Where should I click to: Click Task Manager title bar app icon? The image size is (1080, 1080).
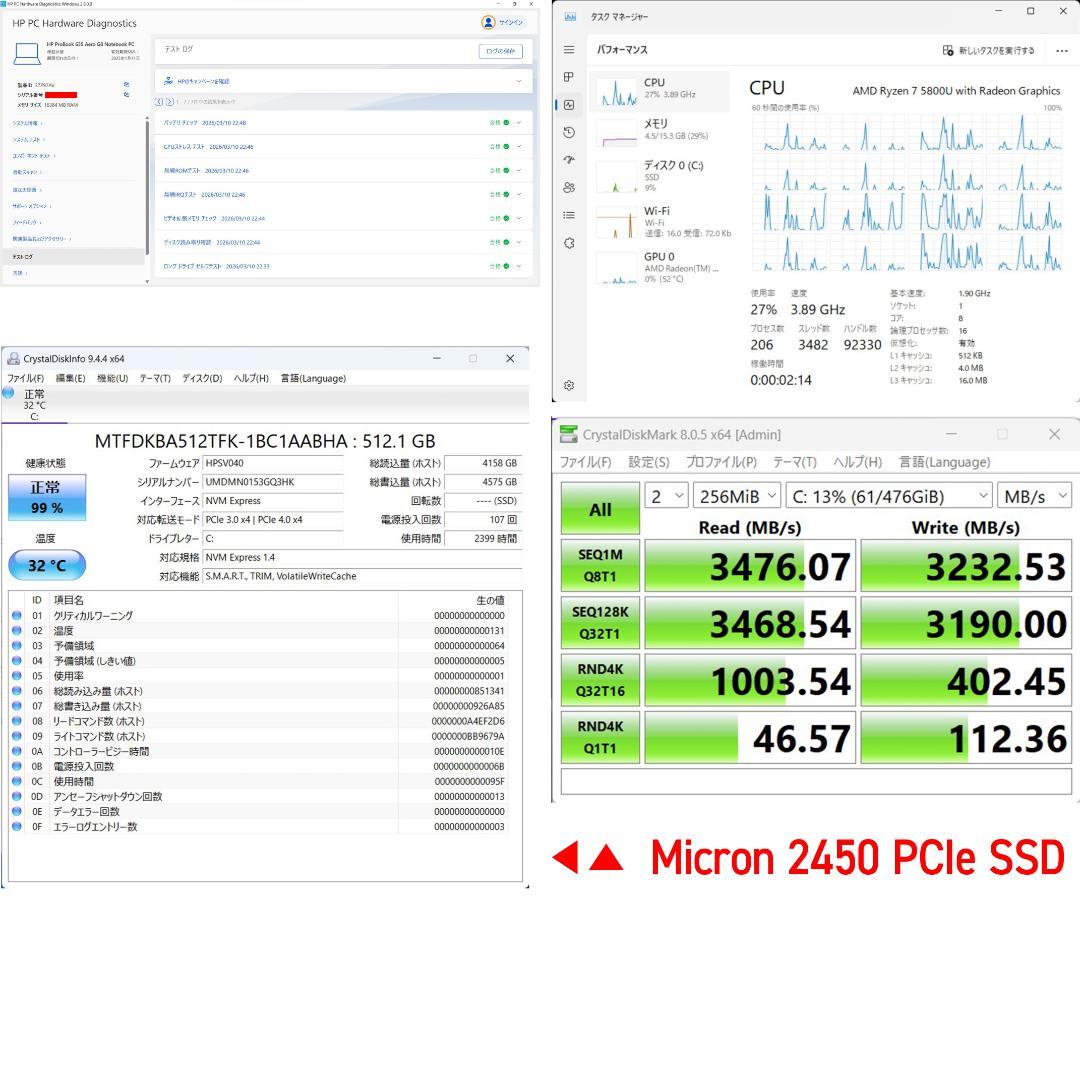570,16
